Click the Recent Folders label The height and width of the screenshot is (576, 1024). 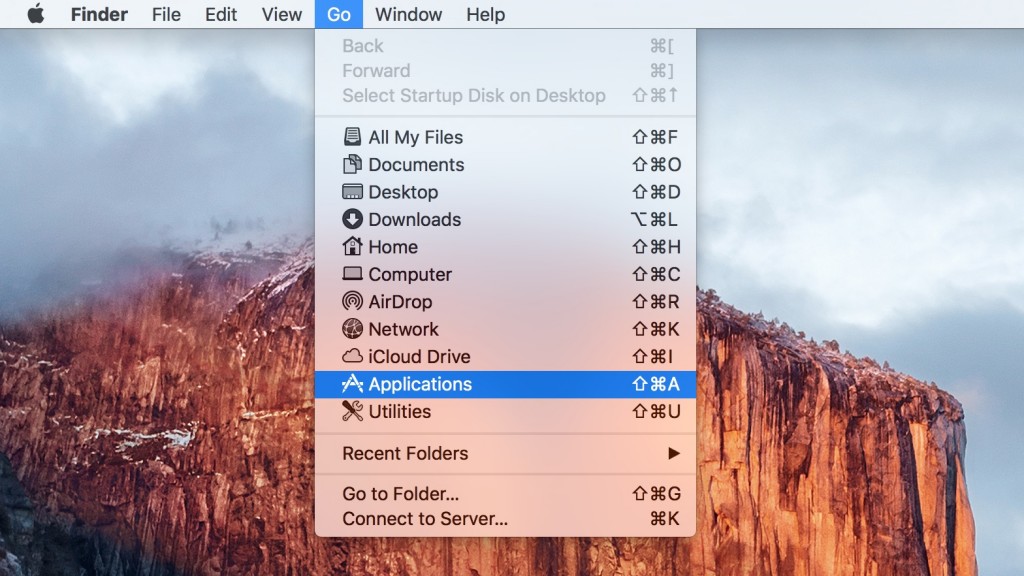click(x=405, y=453)
